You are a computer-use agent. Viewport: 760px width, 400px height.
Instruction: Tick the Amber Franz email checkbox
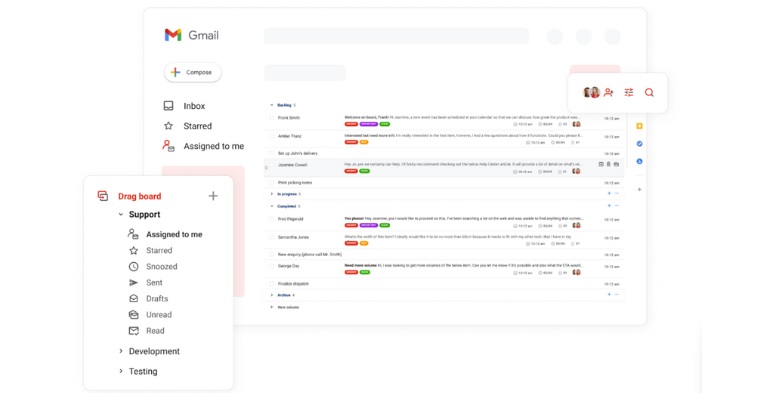pos(271,136)
